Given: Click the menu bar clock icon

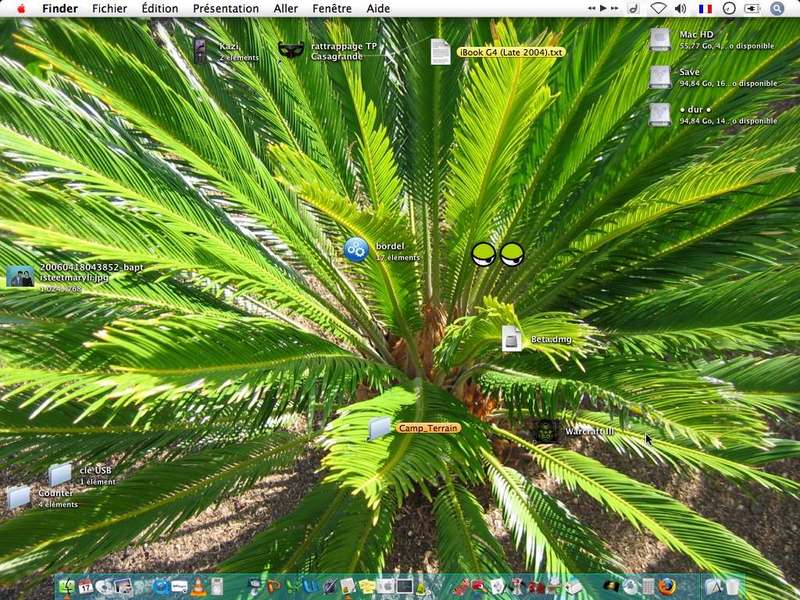Looking at the screenshot, I should [x=729, y=9].
